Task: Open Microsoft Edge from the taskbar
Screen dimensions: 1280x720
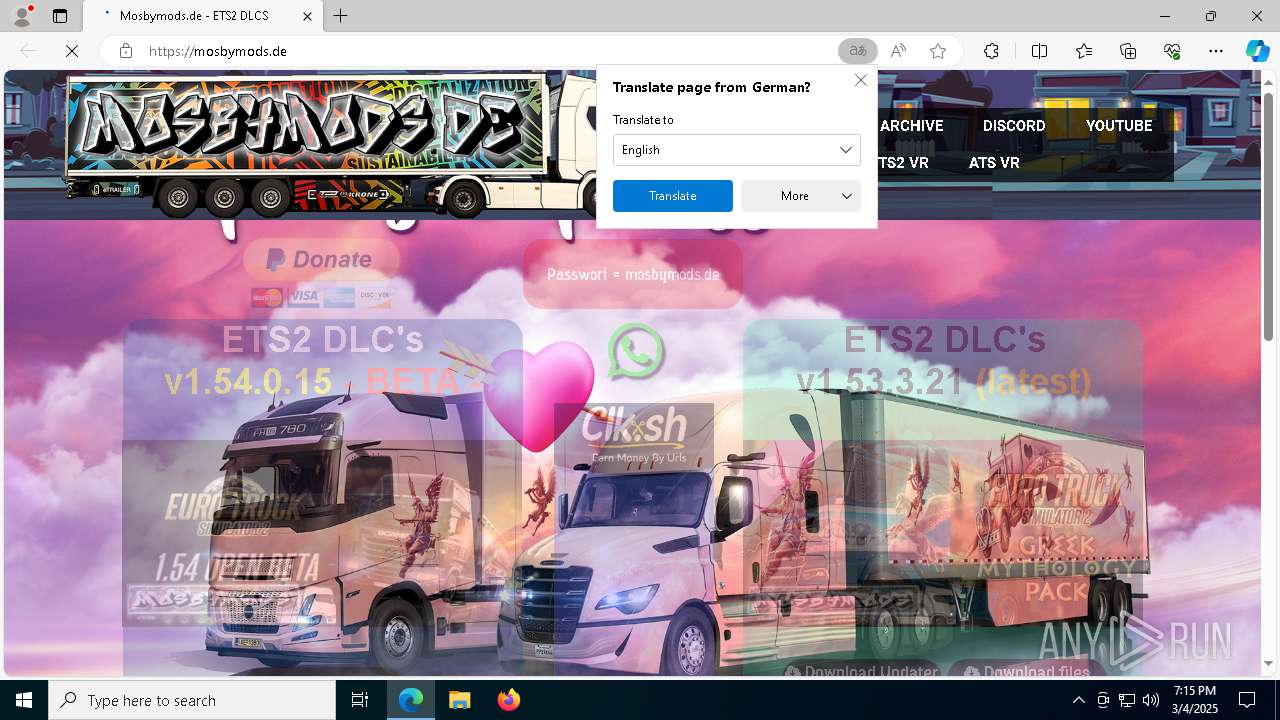Action: click(411, 700)
